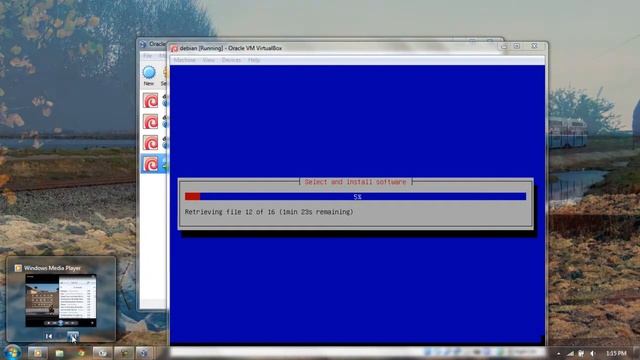Click the network signal tray icon
640x360 pixels.
(x=570, y=353)
